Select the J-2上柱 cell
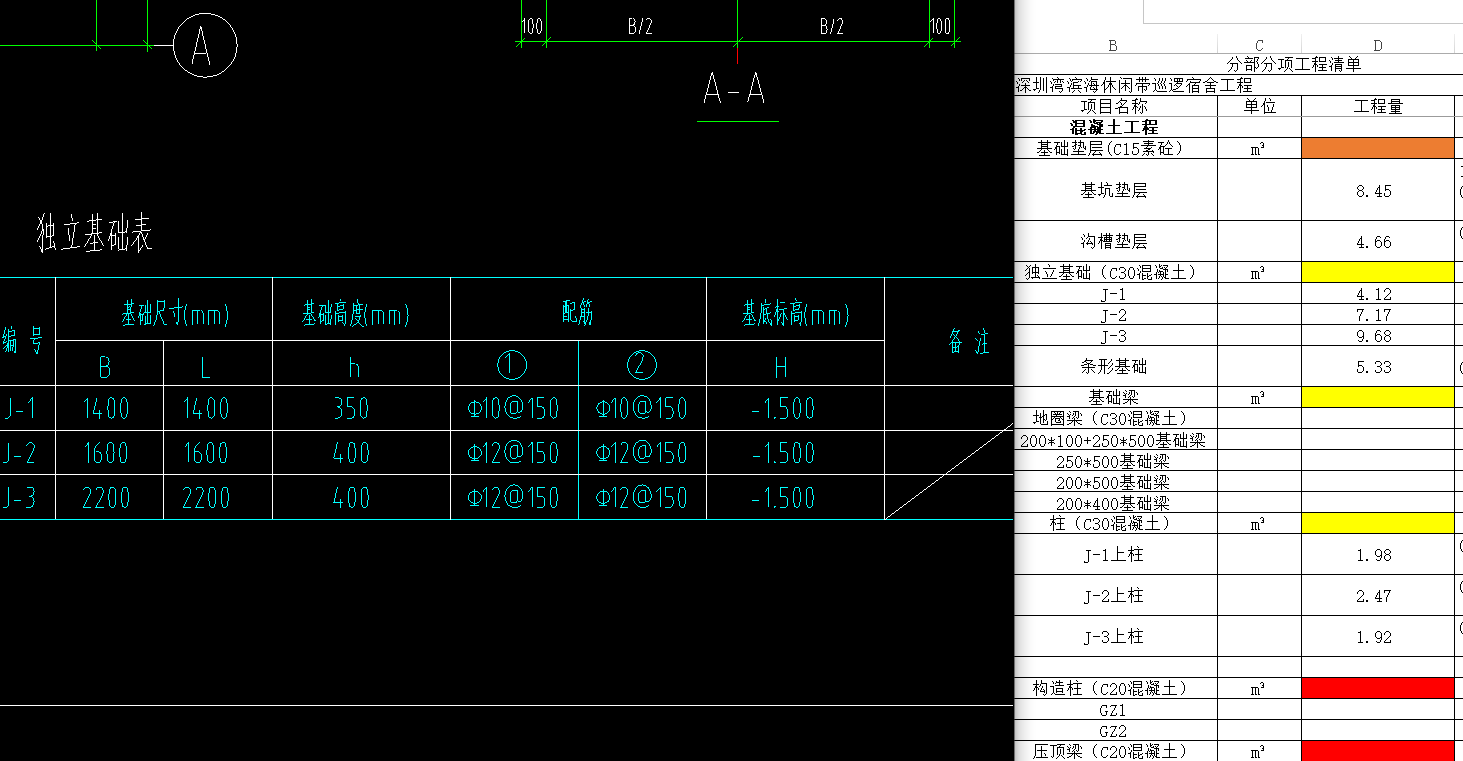 (1115, 595)
